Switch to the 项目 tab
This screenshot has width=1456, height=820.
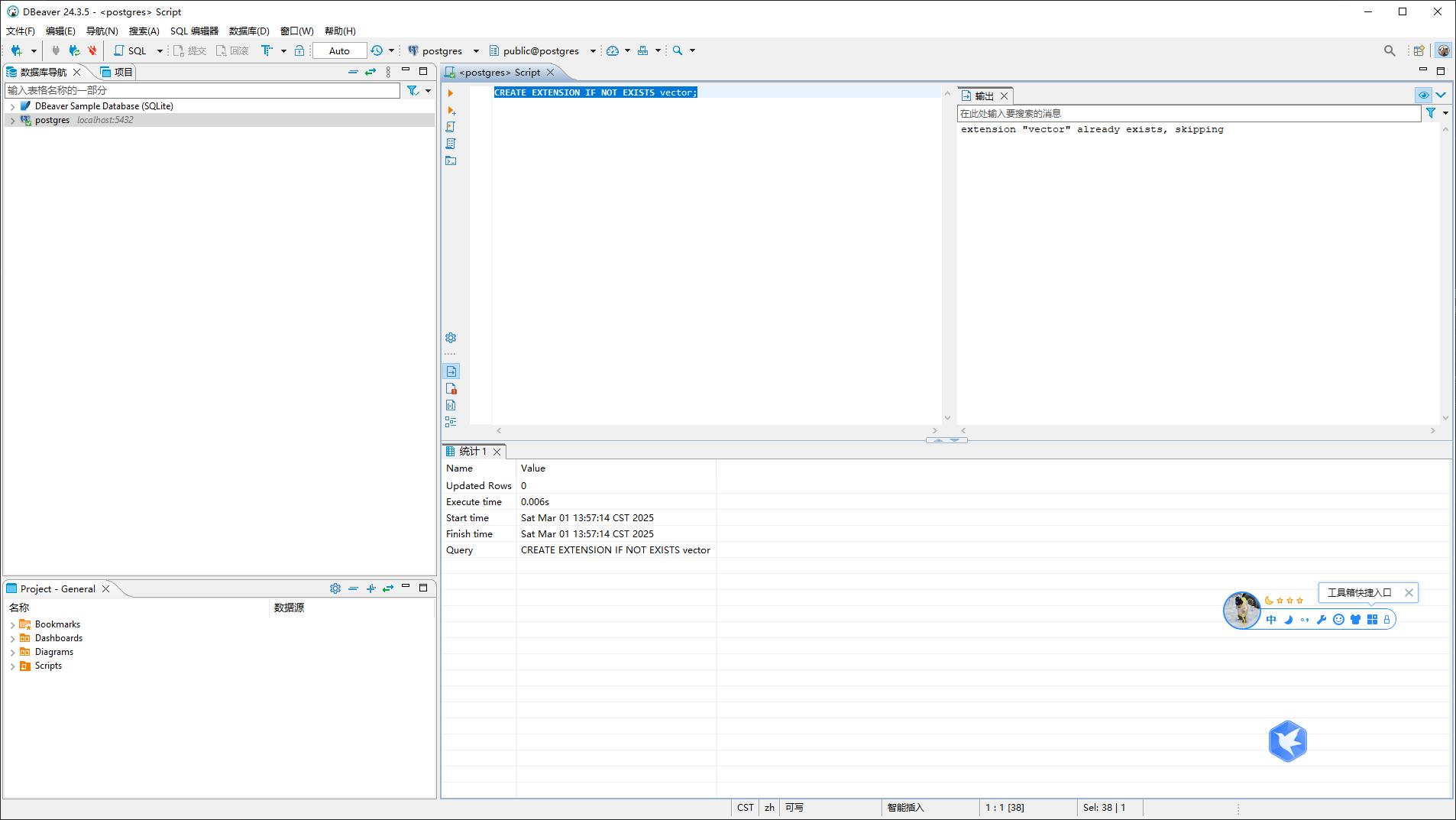point(117,72)
